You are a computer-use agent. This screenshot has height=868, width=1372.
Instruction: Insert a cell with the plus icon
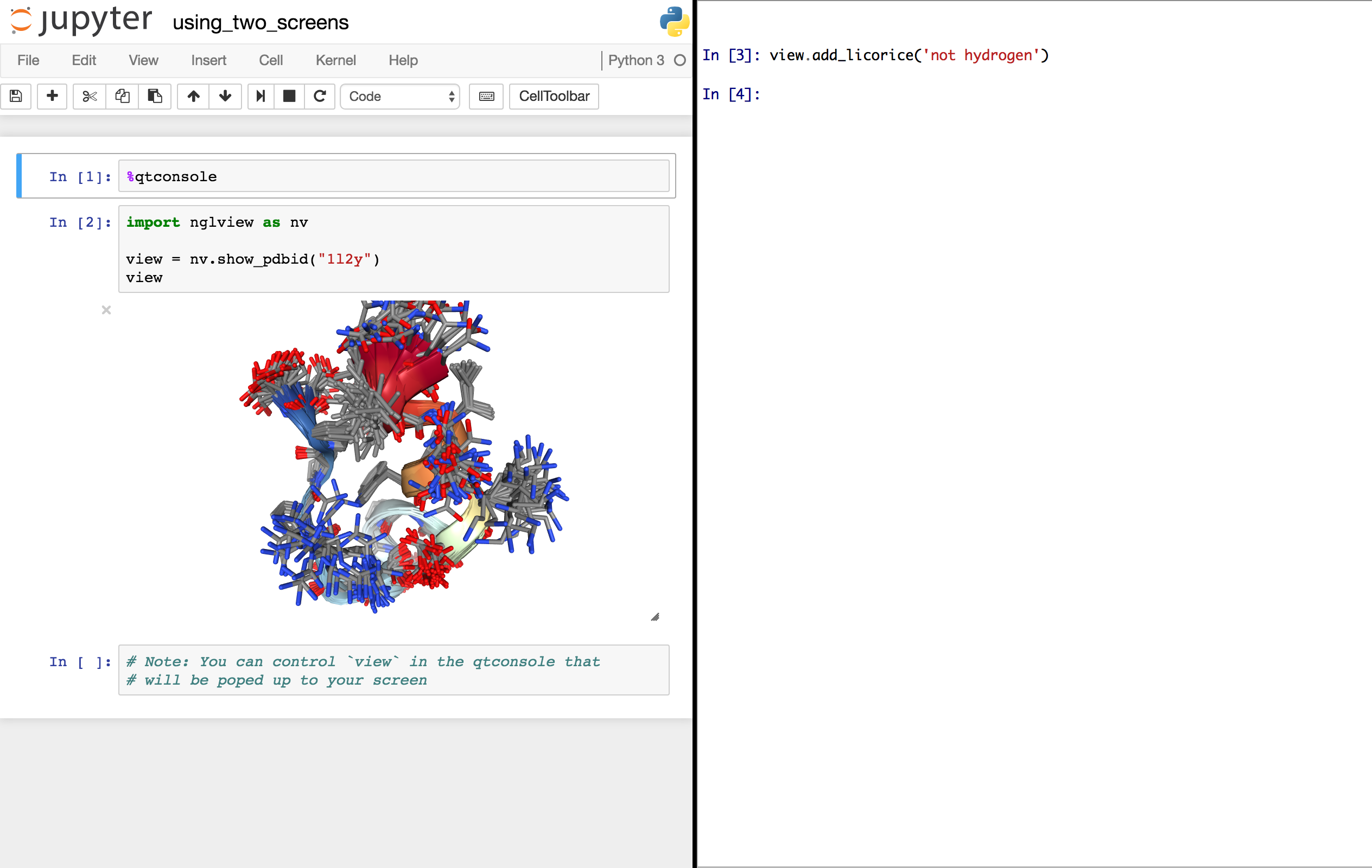[x=52, y=96]
